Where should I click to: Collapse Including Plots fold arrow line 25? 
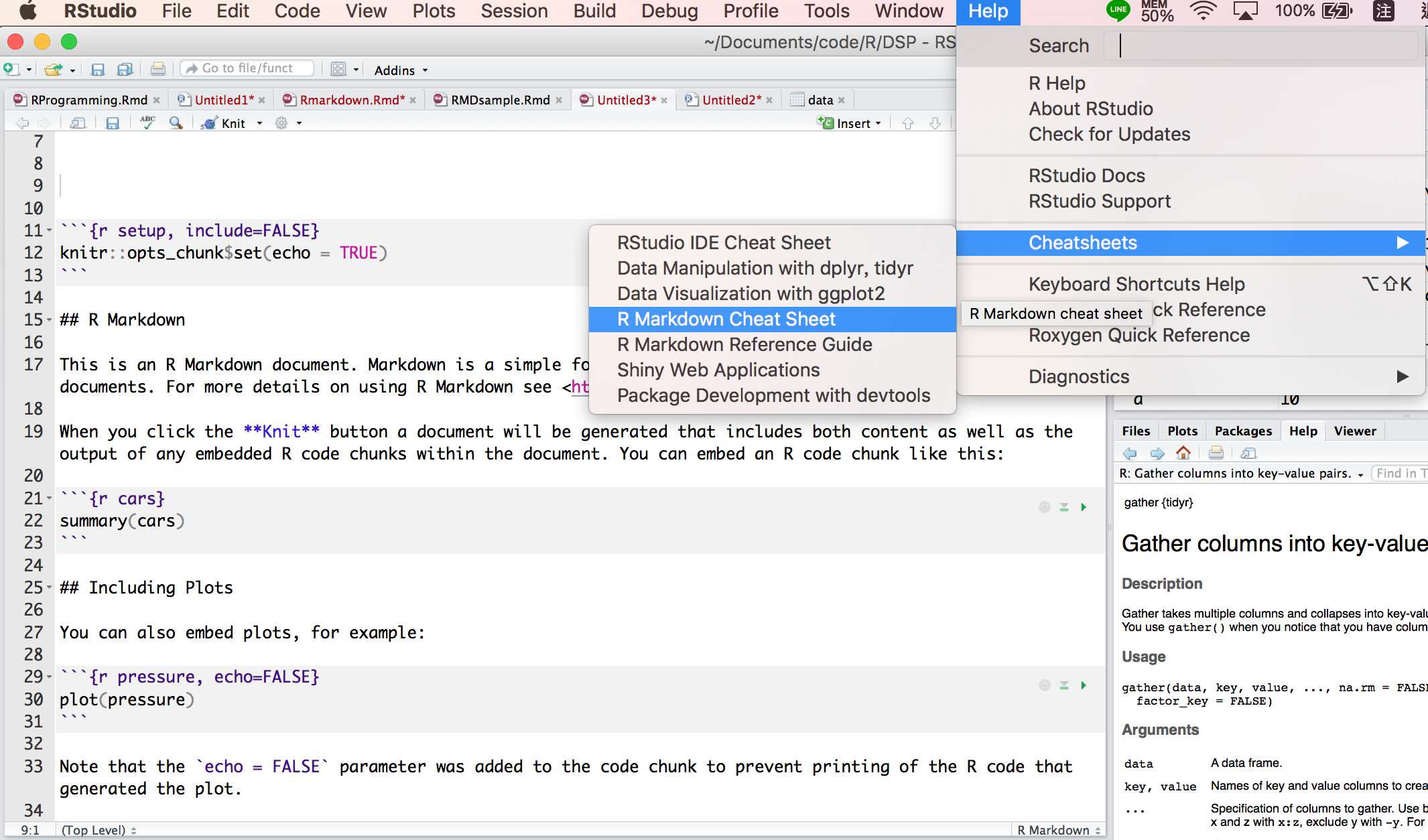[49, 588]
